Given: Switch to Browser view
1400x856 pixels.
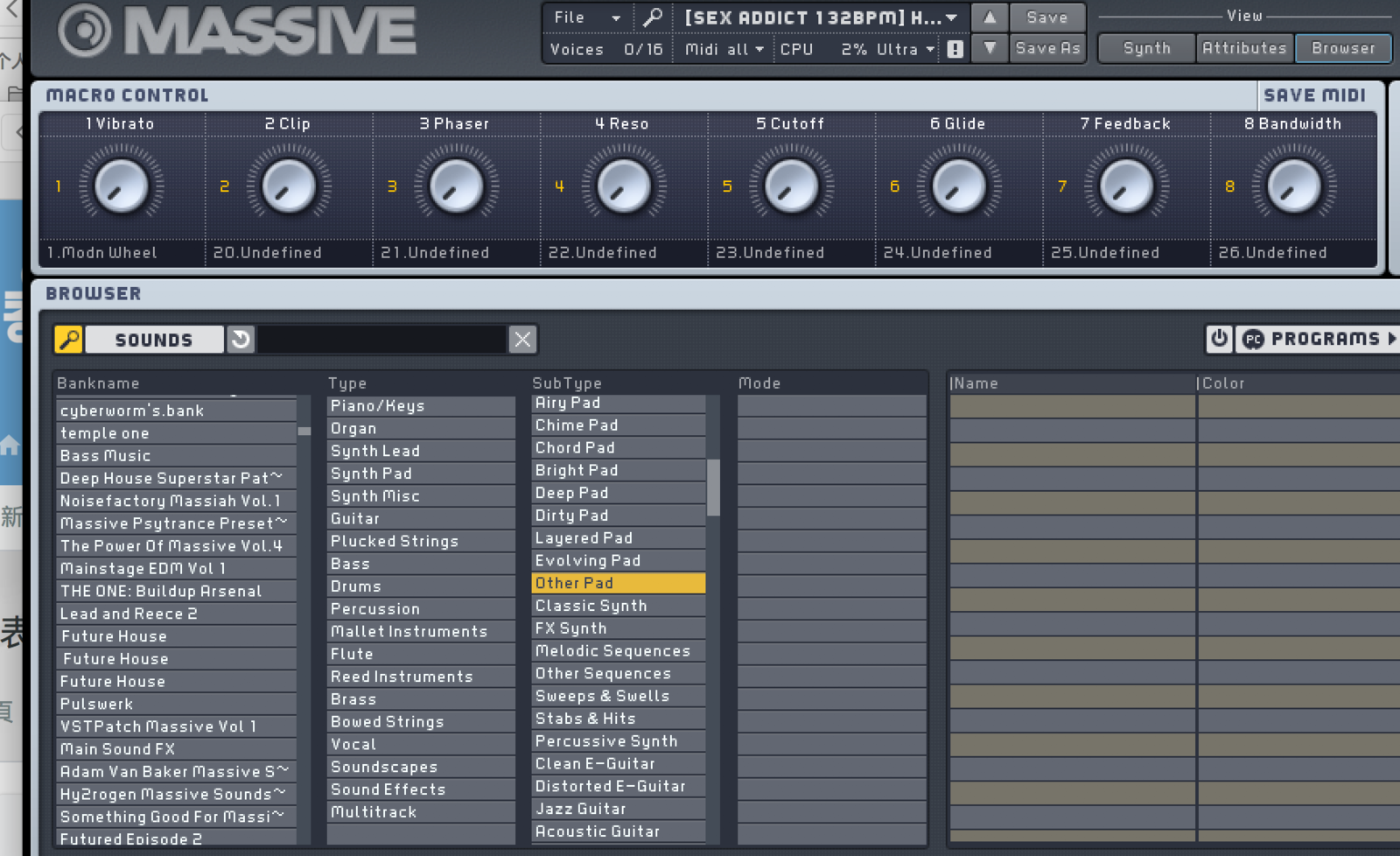Looking at the screenshot, I should (1343, 48).
